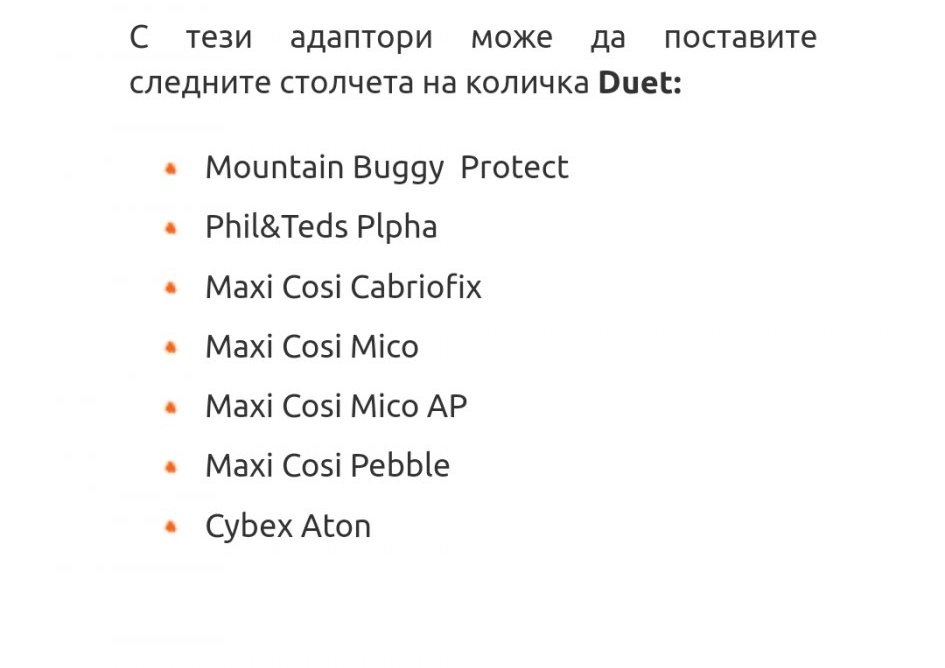Click the orange bullet before Maxi Cosi Mico
The width and height of the screenshot is (945, 668).
(171, 348)
